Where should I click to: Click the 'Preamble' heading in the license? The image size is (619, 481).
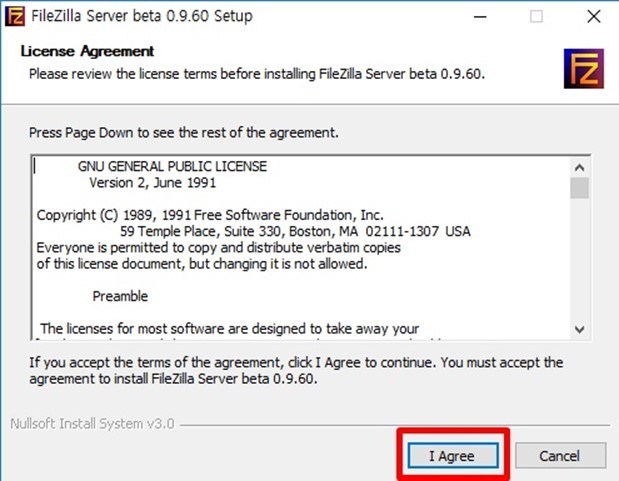(x=120, y=296)
